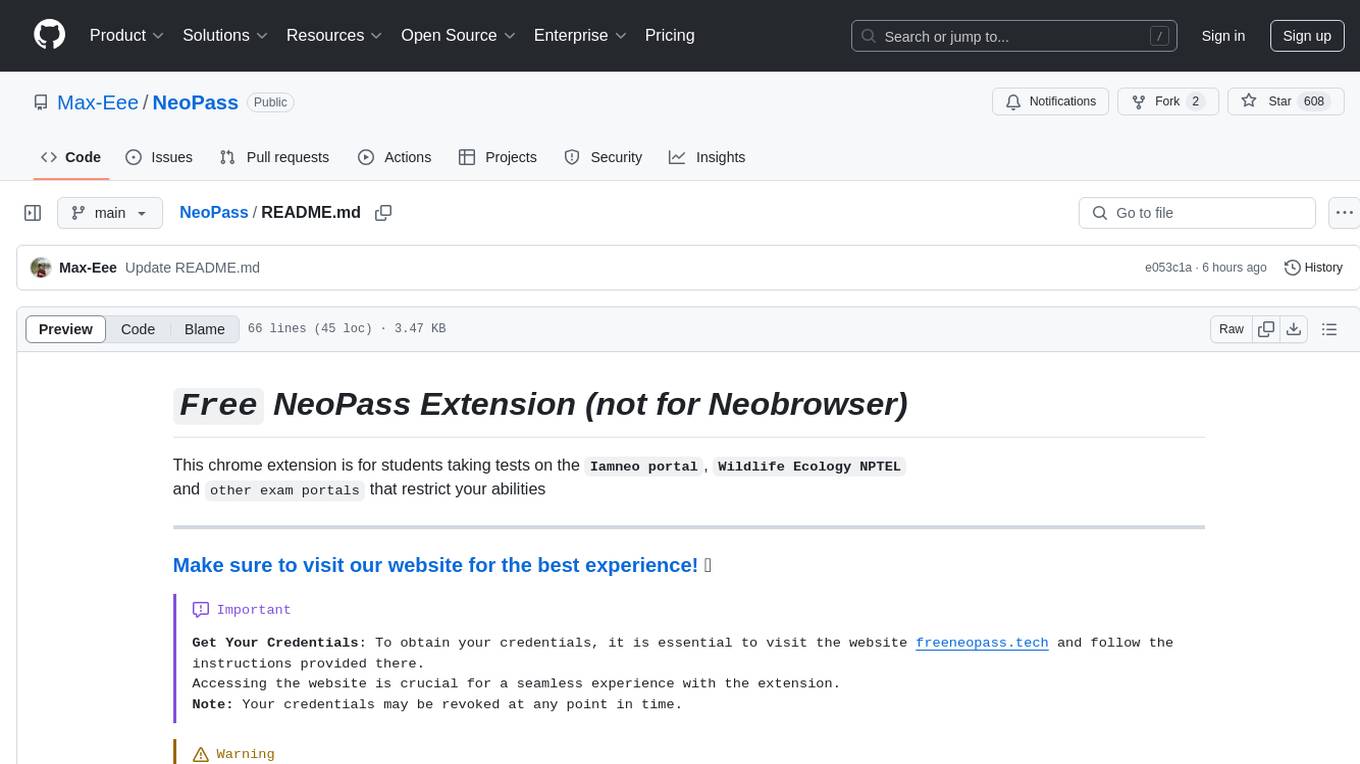Image resolution: width=1360 pixels, height=764 pixels.
Task: Click the Iamneo portal code label
Action: (644, 466)
